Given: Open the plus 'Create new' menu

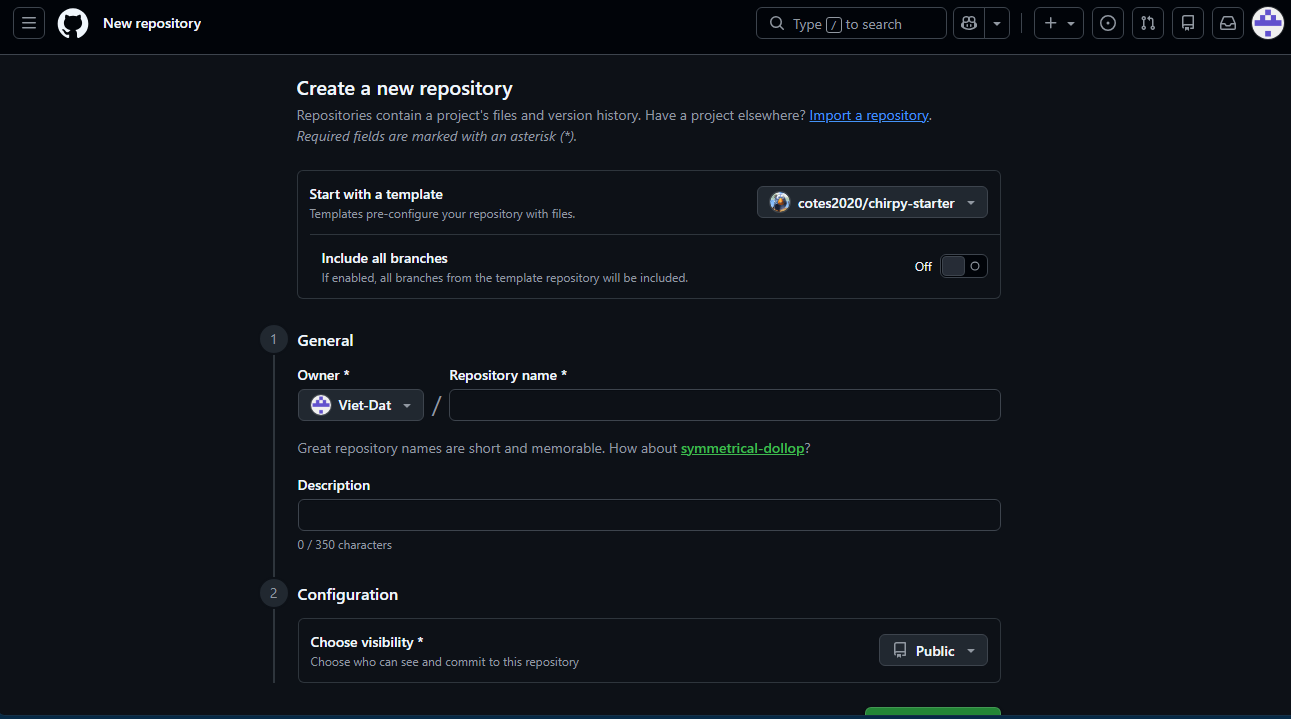Looking at the screenshot, I should click(1059, 23).
